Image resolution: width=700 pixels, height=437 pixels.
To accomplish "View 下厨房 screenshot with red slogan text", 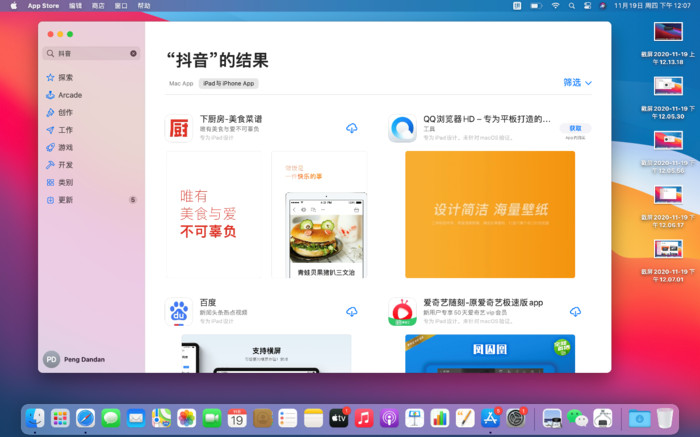I will [214, 214].
